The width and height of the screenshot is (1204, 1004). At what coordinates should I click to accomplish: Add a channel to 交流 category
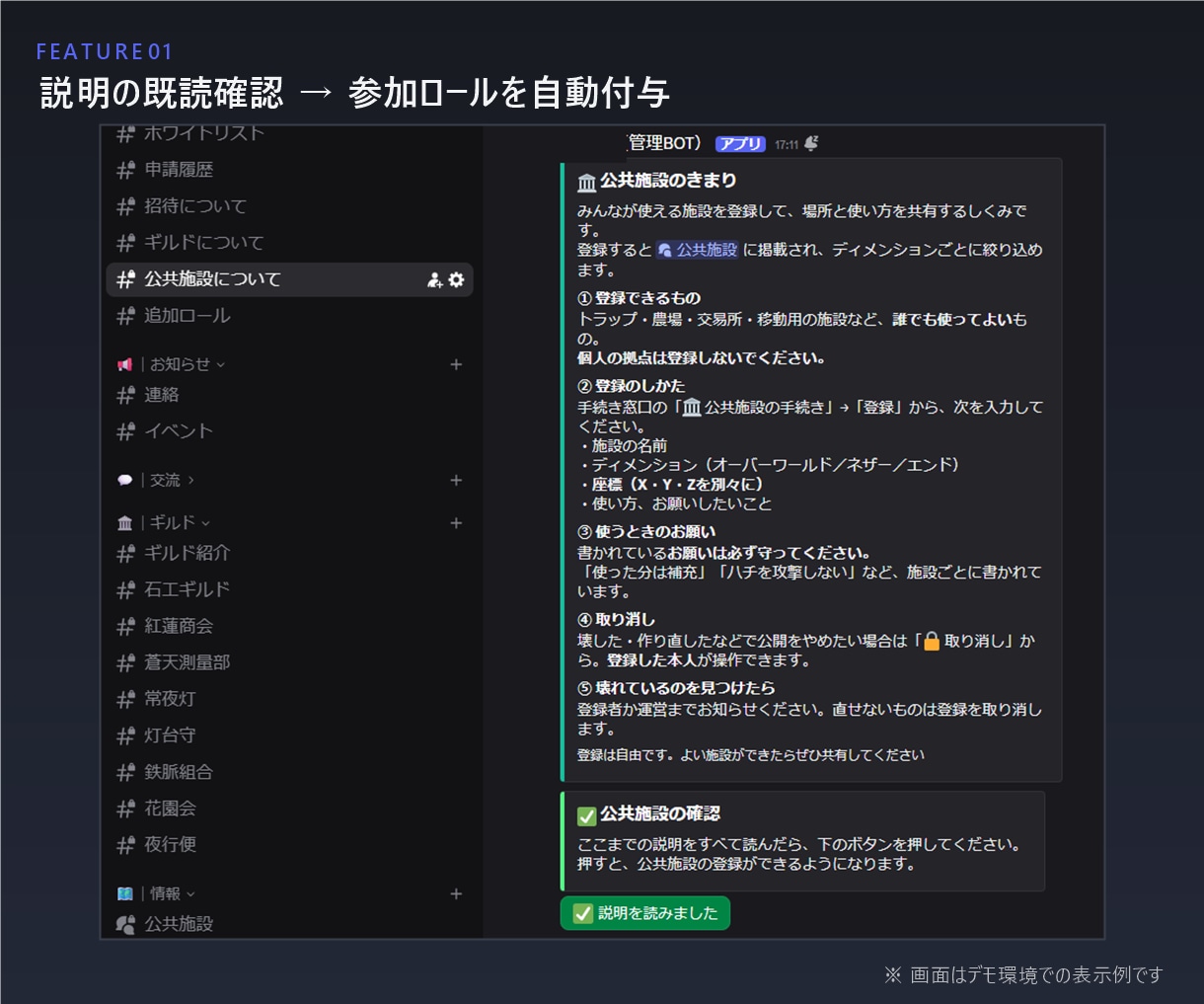456,480
